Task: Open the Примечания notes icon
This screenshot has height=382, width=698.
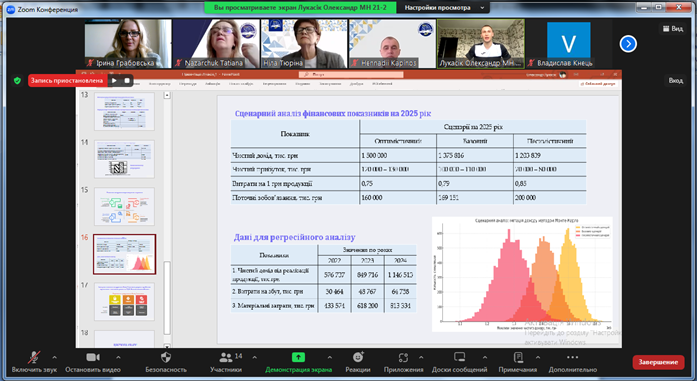Action: [x=518, y=357]
